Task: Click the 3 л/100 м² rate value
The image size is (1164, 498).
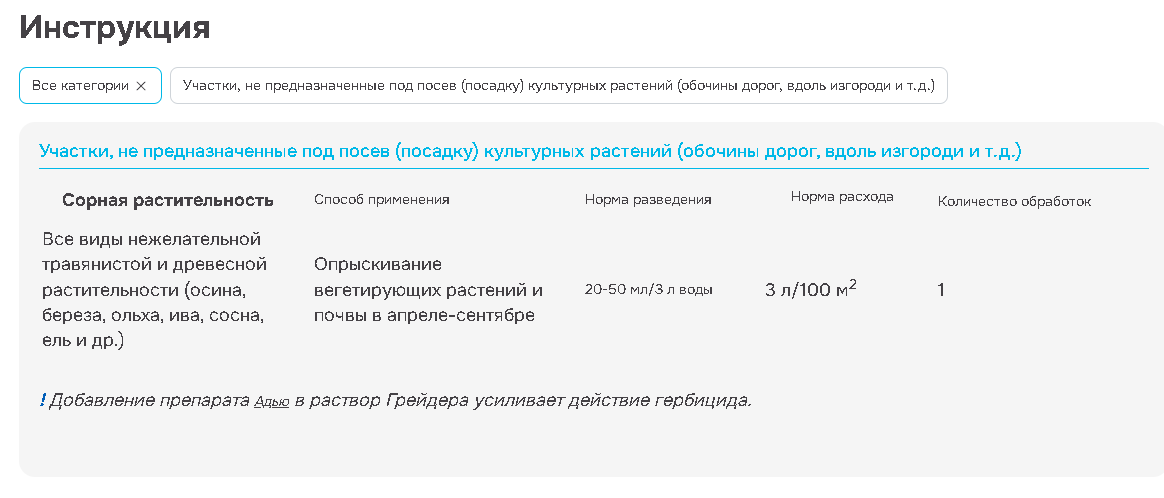Action: tap(811, 290)
